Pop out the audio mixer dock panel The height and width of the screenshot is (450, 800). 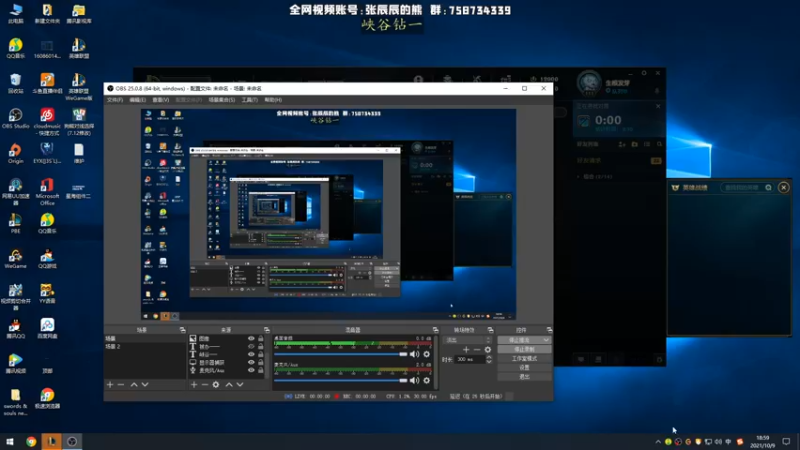(x=435, y=330)
